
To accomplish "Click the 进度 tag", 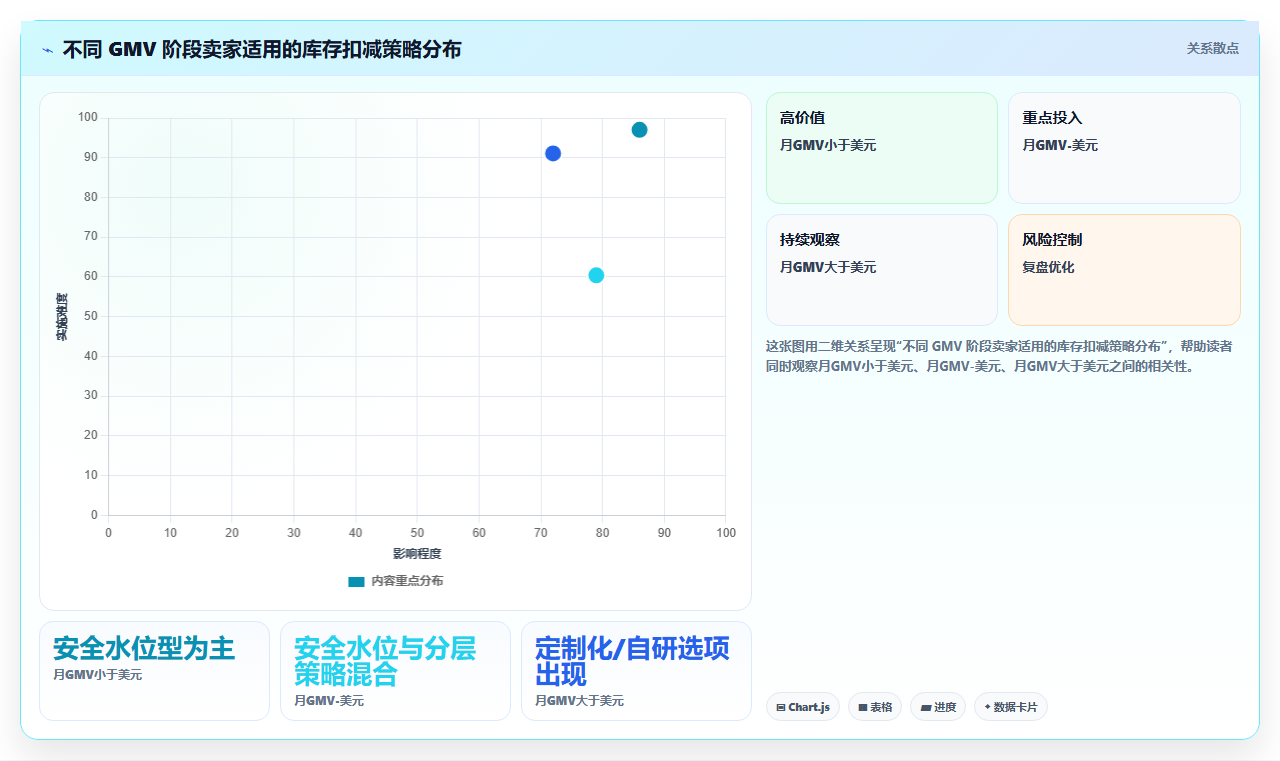I will coord(938,707).
